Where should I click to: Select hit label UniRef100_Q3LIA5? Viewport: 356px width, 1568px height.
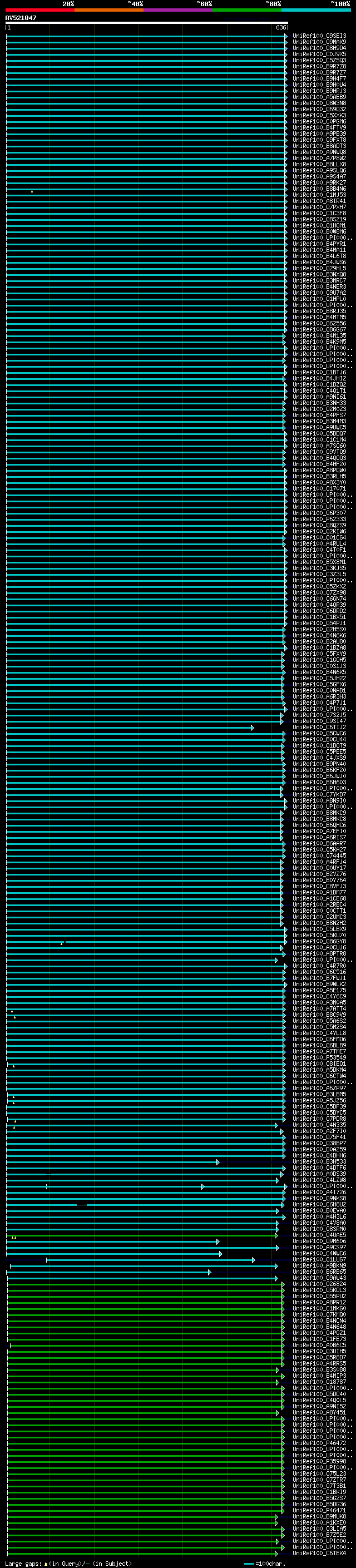(x=319, y=1529)
